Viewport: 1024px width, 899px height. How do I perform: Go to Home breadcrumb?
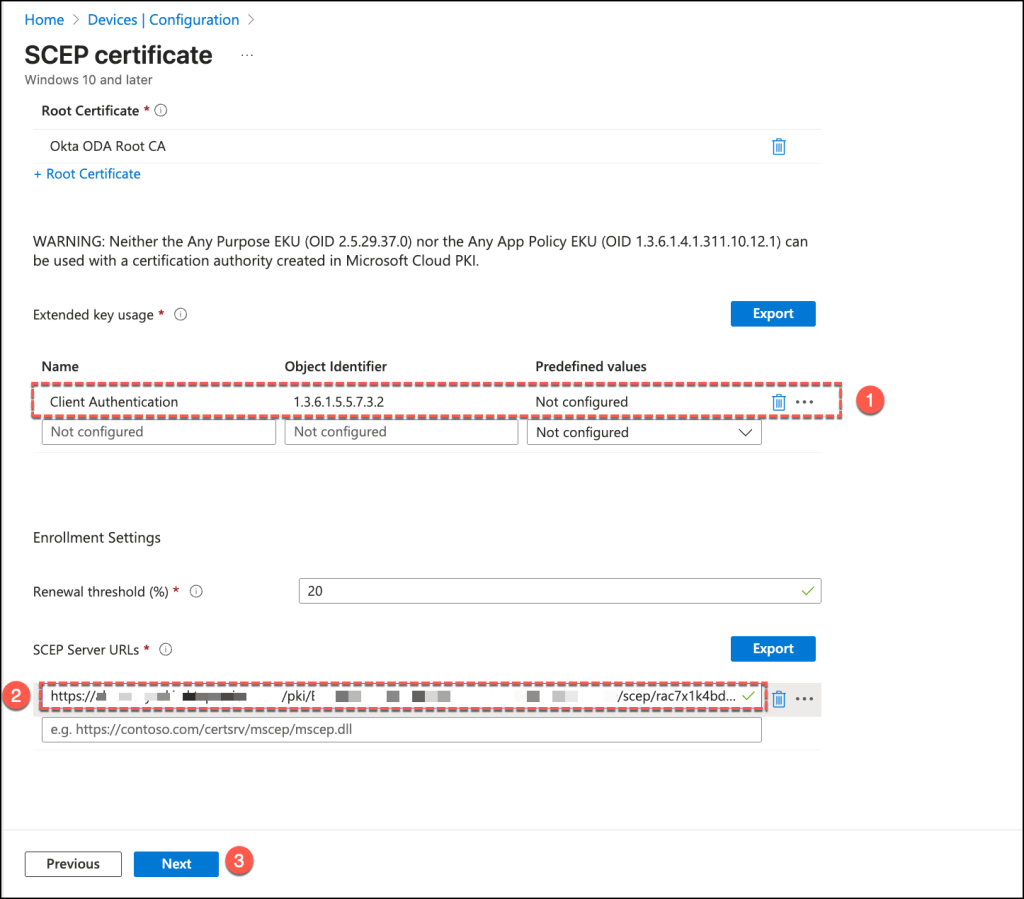click(x=44, y=20)
